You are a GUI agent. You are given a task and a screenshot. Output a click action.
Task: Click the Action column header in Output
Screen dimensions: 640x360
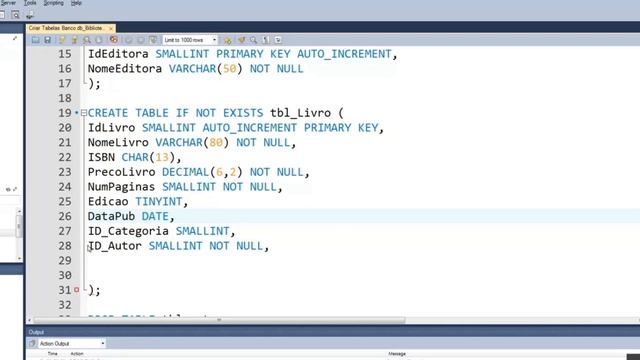click(x=77, y=354)
